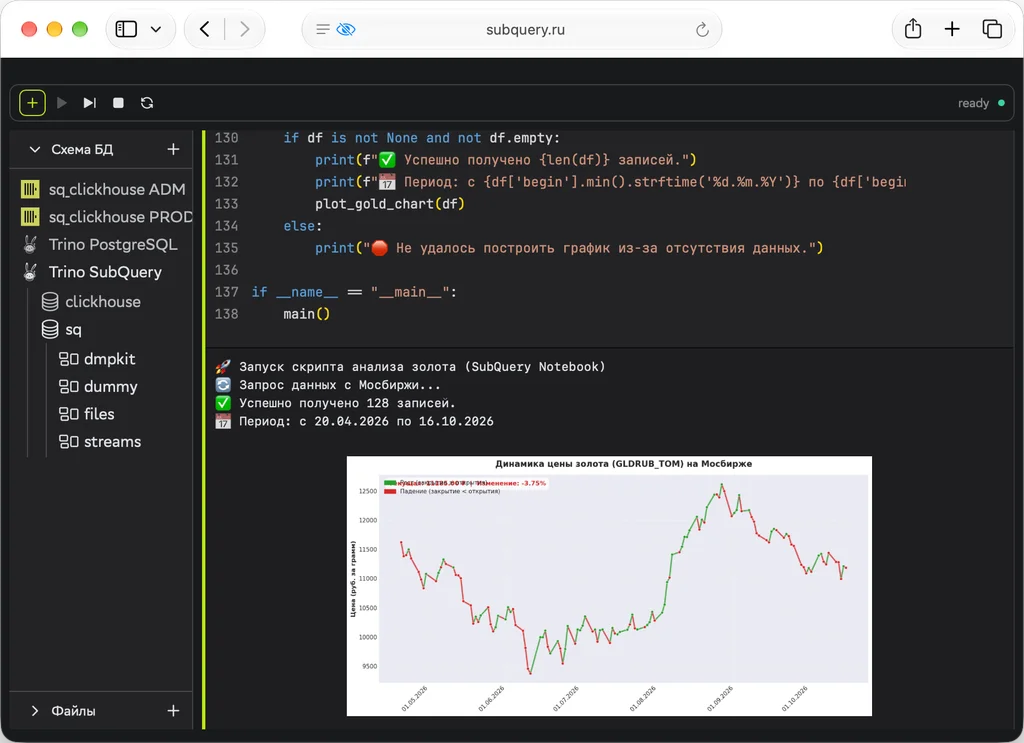This screenshot has width=1024, height=743.
Task: Select sq_clickhouse PROD connection
Action: point(120,217)
